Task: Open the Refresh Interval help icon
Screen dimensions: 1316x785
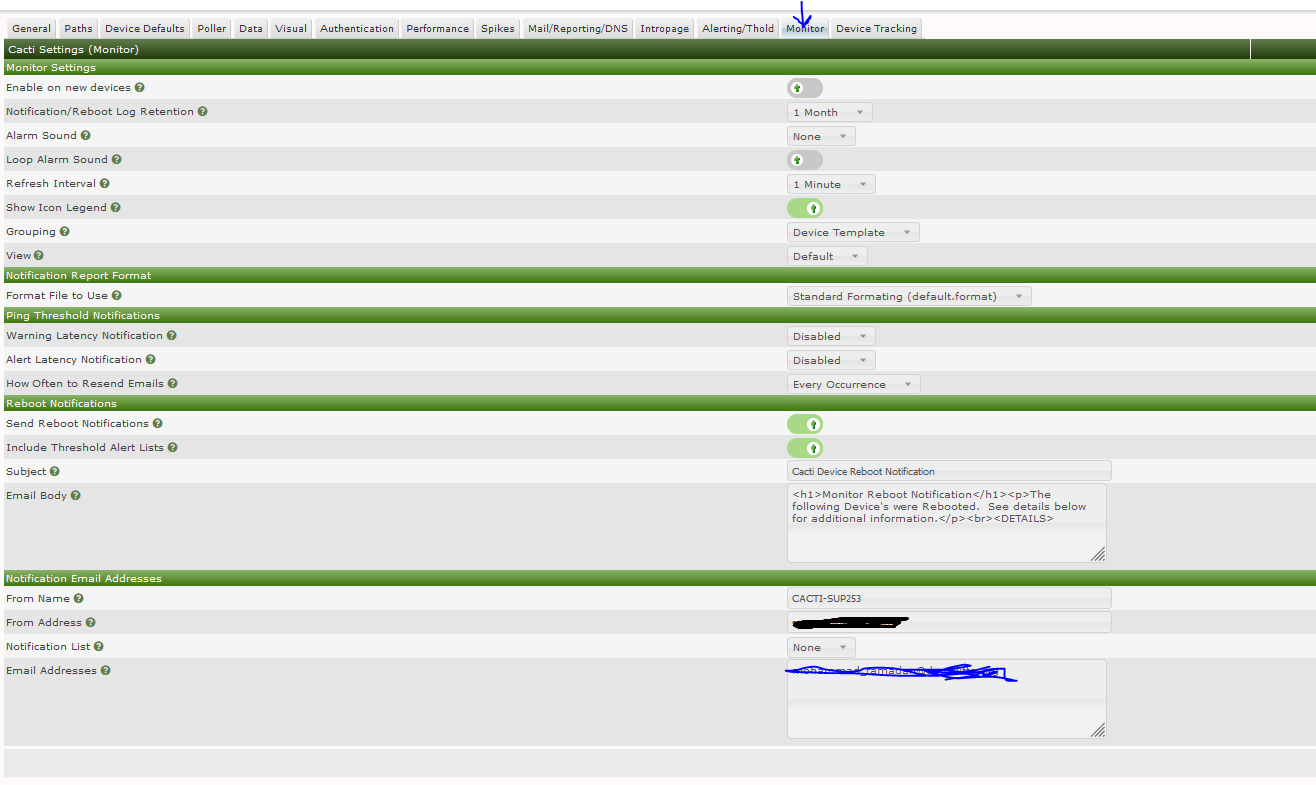Action: click(105, 184)
